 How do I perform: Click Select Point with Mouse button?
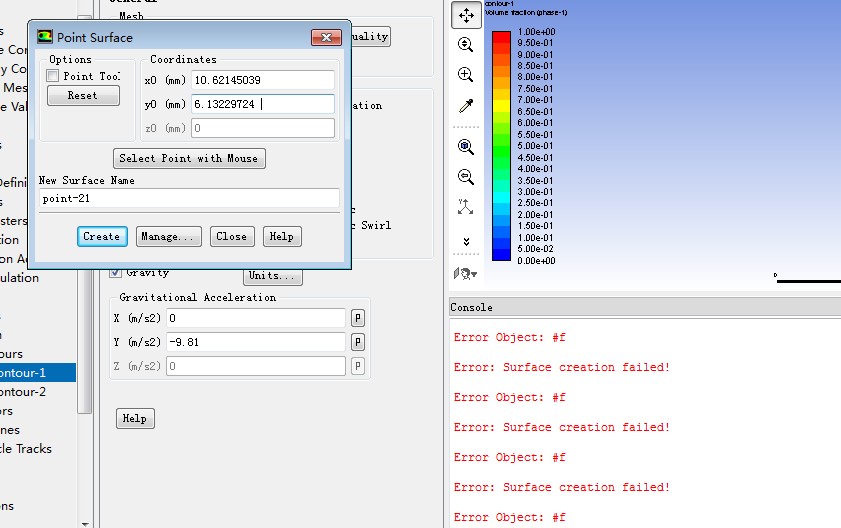click(x=189, y=158)
